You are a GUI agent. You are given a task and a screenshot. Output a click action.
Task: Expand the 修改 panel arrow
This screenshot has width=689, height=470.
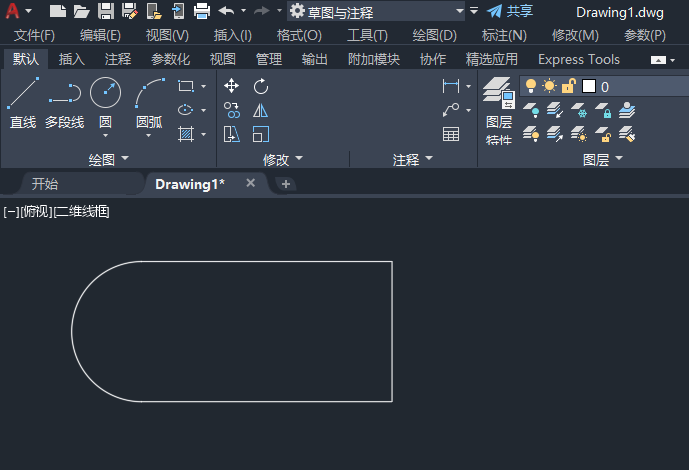299,158
